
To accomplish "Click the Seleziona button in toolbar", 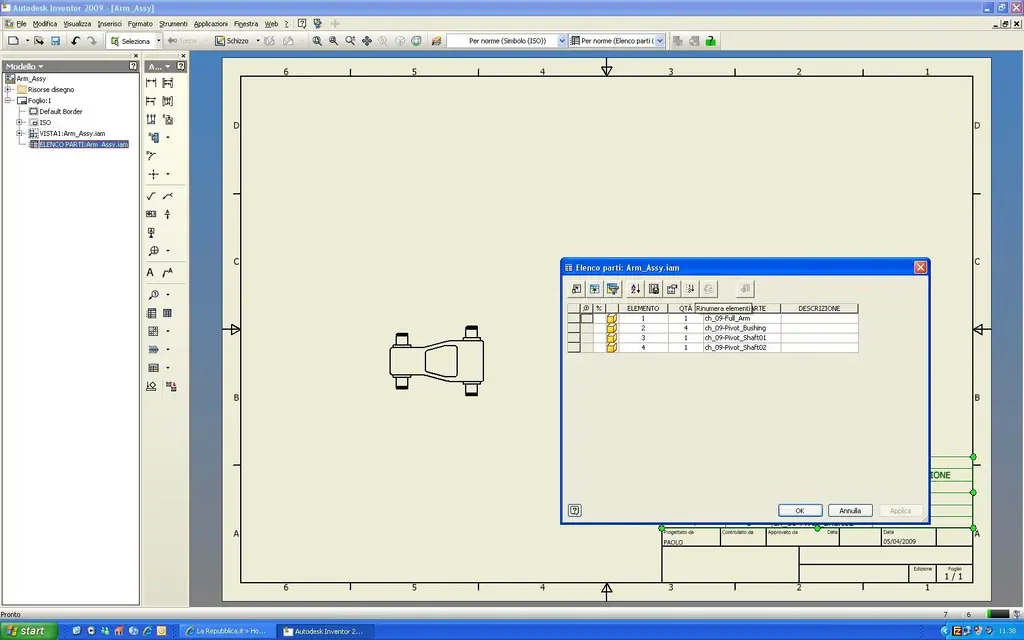I will coord(130,40).
